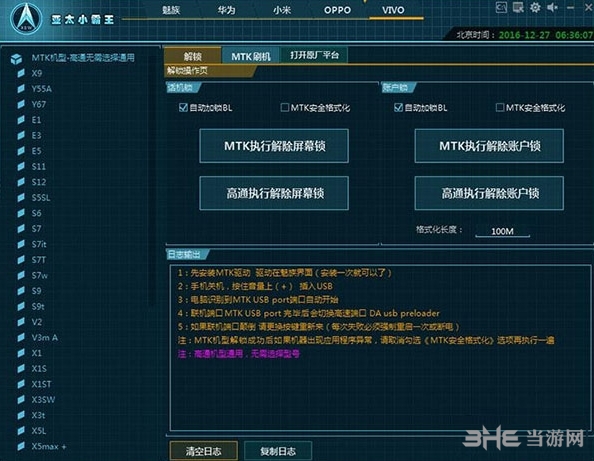Click the pink 高通机型通用 note in log
594x461 pixels.
point(239,354)
